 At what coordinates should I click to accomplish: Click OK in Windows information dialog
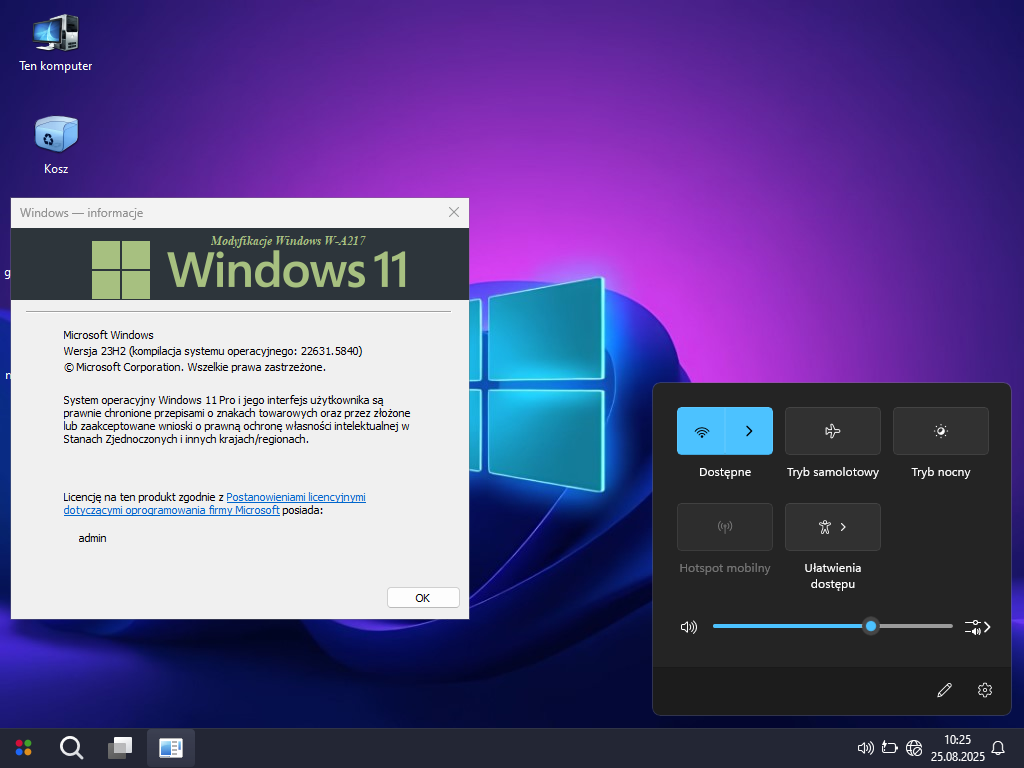pyautogui.click(x=422, y=597)
